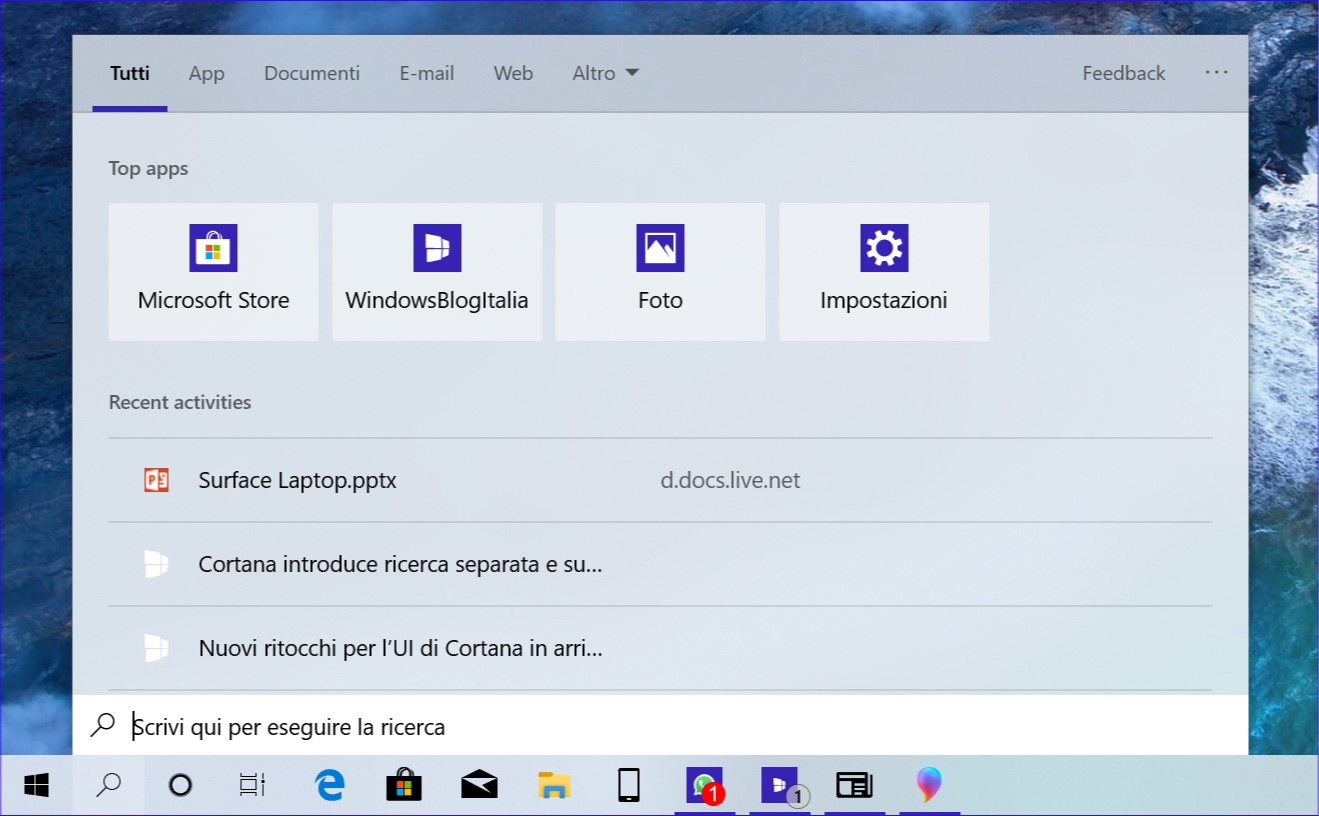Click the Feedback link
The width and height of the screenshot is (1319, 816).
pyautogui.click(x=1124, y=73)
